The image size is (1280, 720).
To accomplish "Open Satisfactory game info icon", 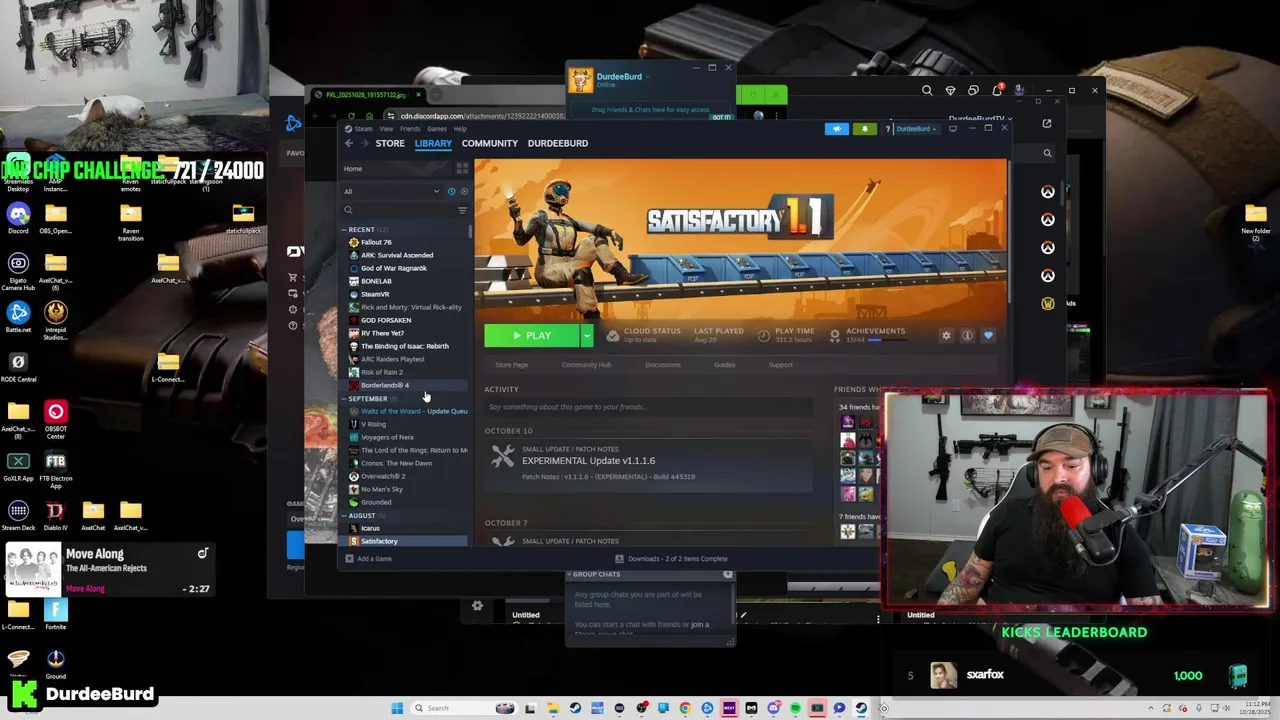I will [967, 336].
